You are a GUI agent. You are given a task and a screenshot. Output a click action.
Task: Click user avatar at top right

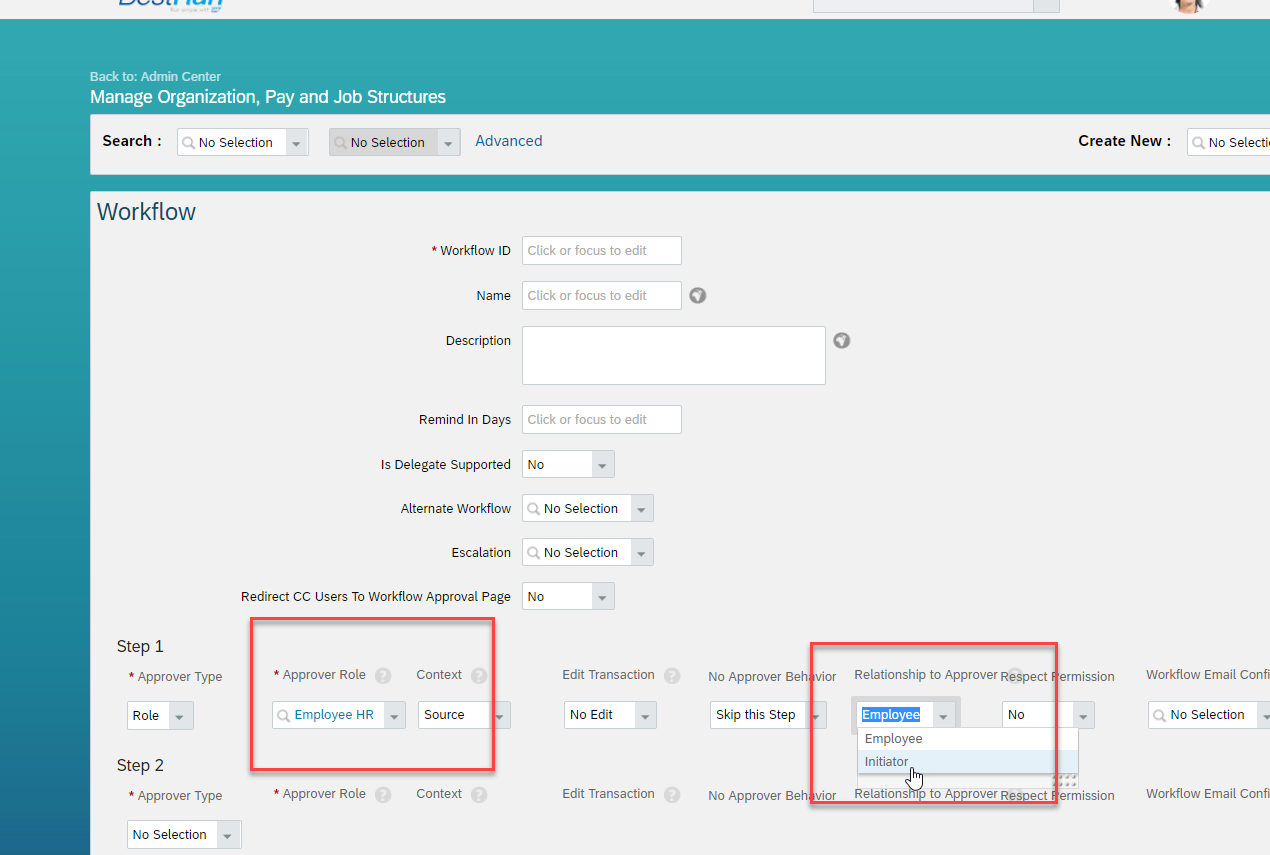pyautogui.click(x=1188, y=5)
